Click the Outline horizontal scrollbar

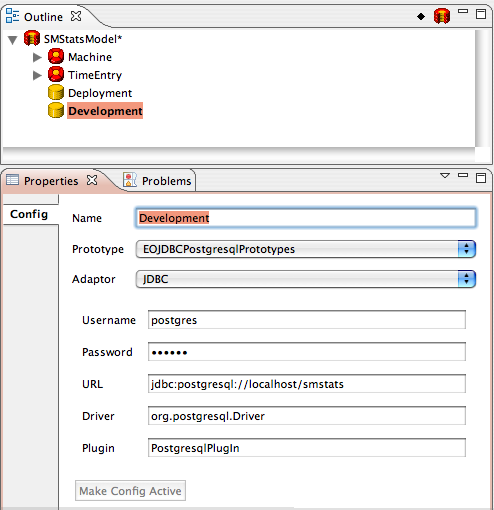tap(238, 155)
